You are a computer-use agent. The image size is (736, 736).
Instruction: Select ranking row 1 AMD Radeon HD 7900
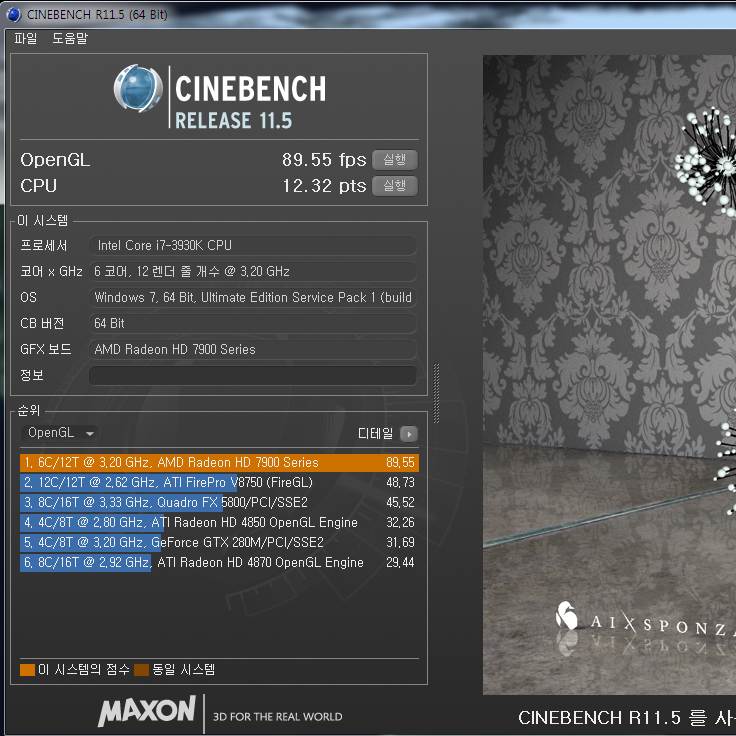tap(219, 463)
